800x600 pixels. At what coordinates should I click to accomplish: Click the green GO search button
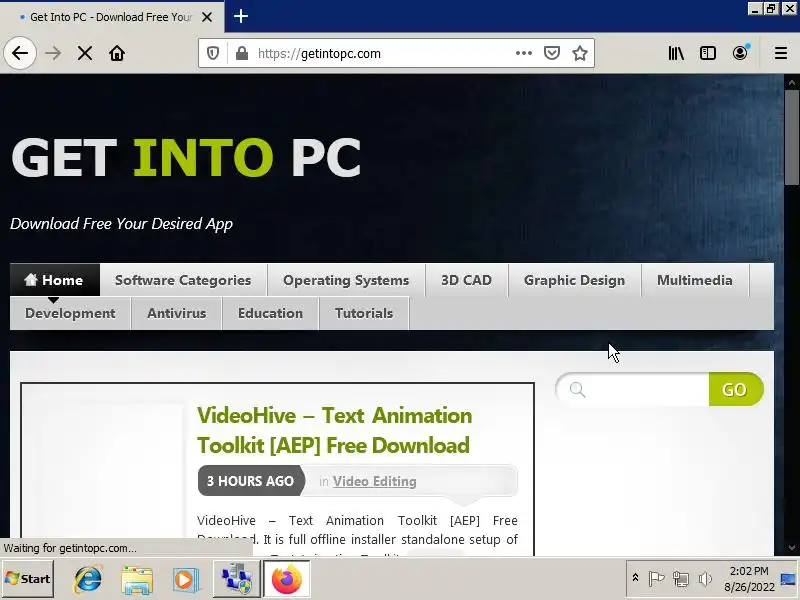tap(735, 389)
